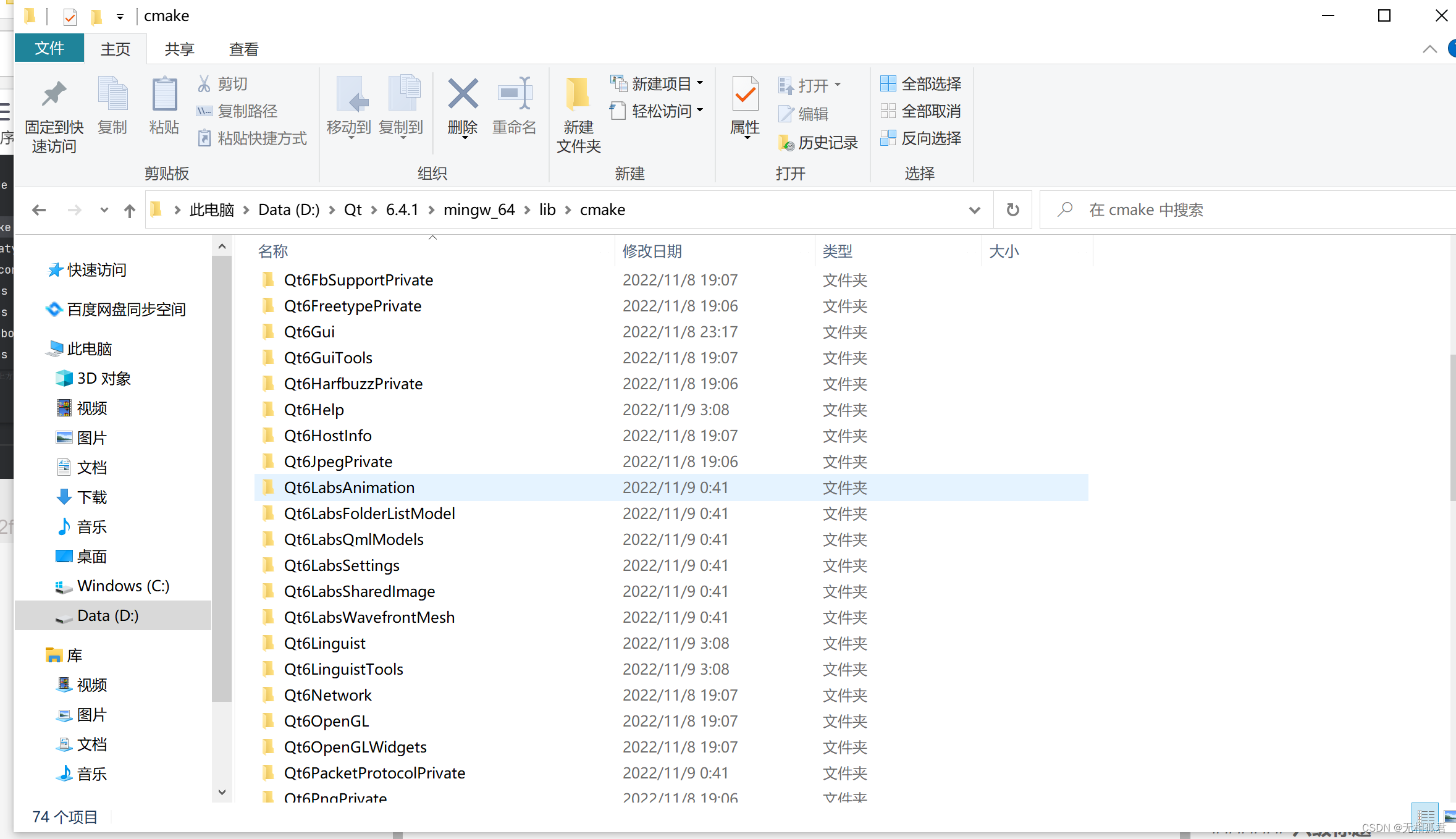This screenshot has height=839, width=1456.
Task: Click the Edit ribbon item
Action: (x=804, y=114)
